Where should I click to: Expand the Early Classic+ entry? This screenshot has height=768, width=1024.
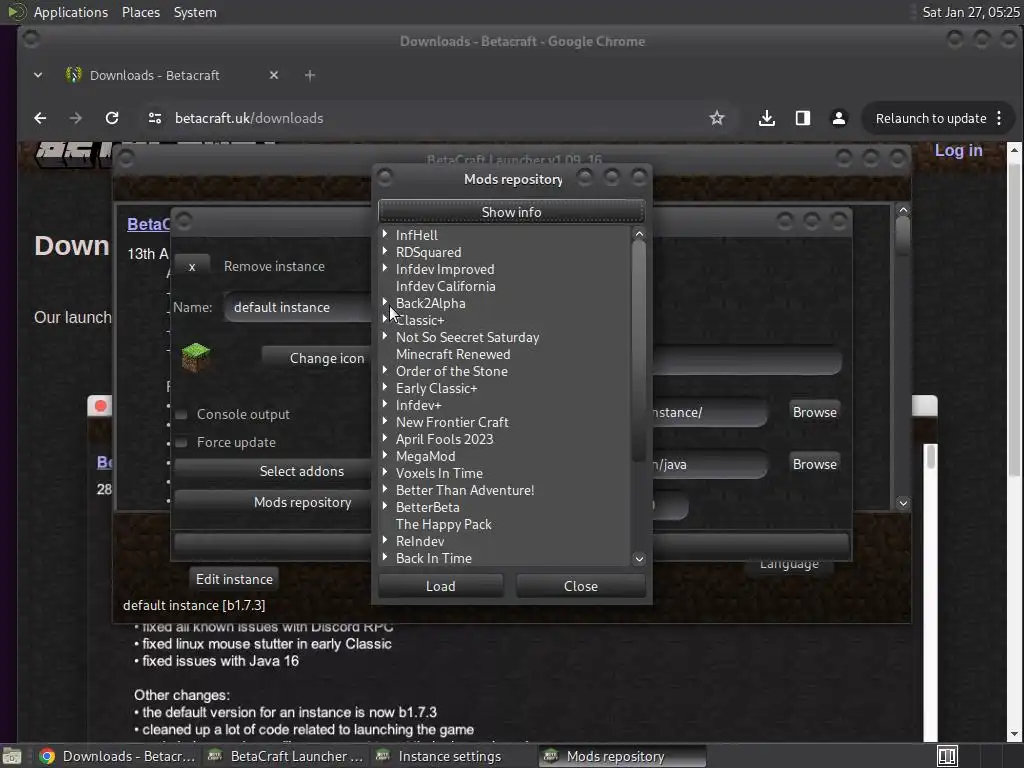pos(385,387)
